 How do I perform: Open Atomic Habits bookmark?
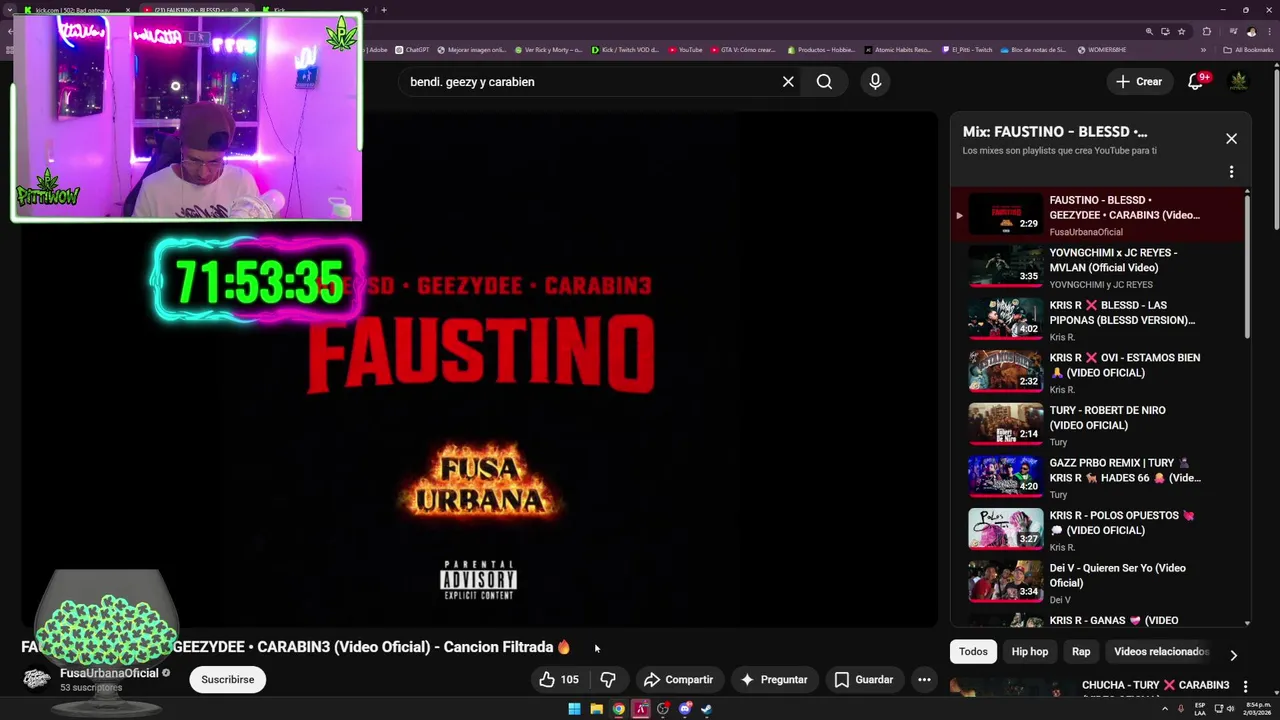[898, 50]
